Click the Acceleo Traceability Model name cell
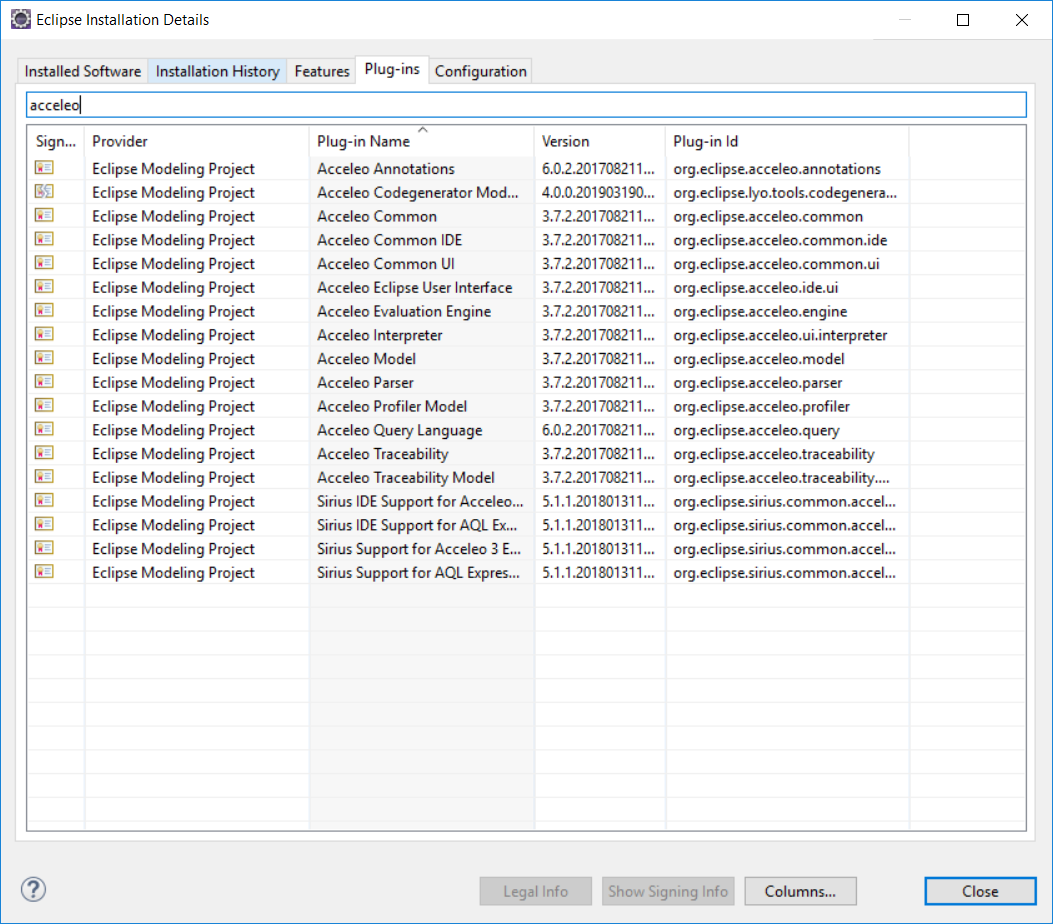The width and height of the screenshot is (1053, 924). 406,477
